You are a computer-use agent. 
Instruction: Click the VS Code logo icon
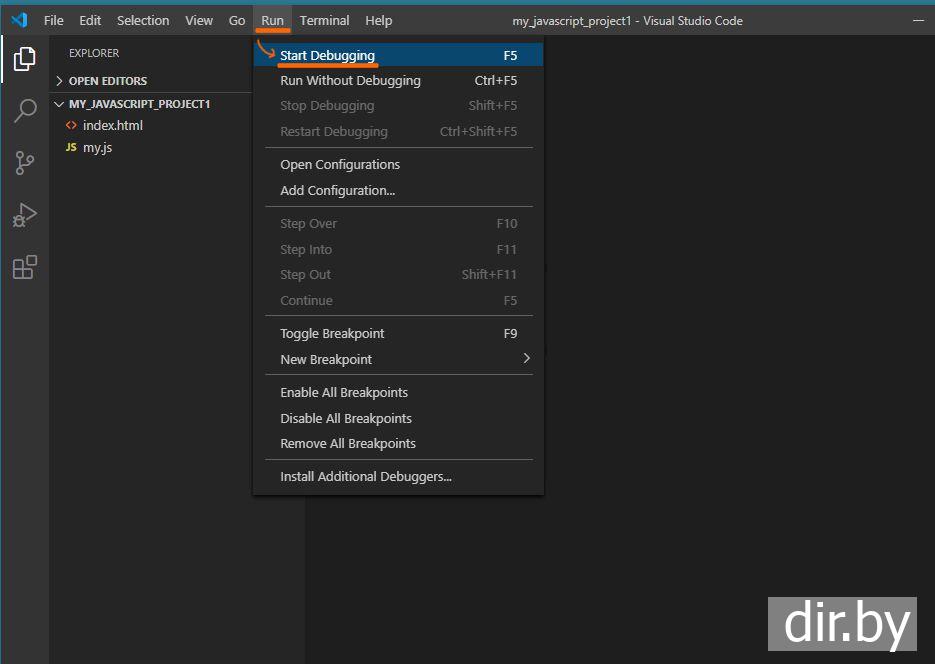pyautogui.click(x=19, y=20)
